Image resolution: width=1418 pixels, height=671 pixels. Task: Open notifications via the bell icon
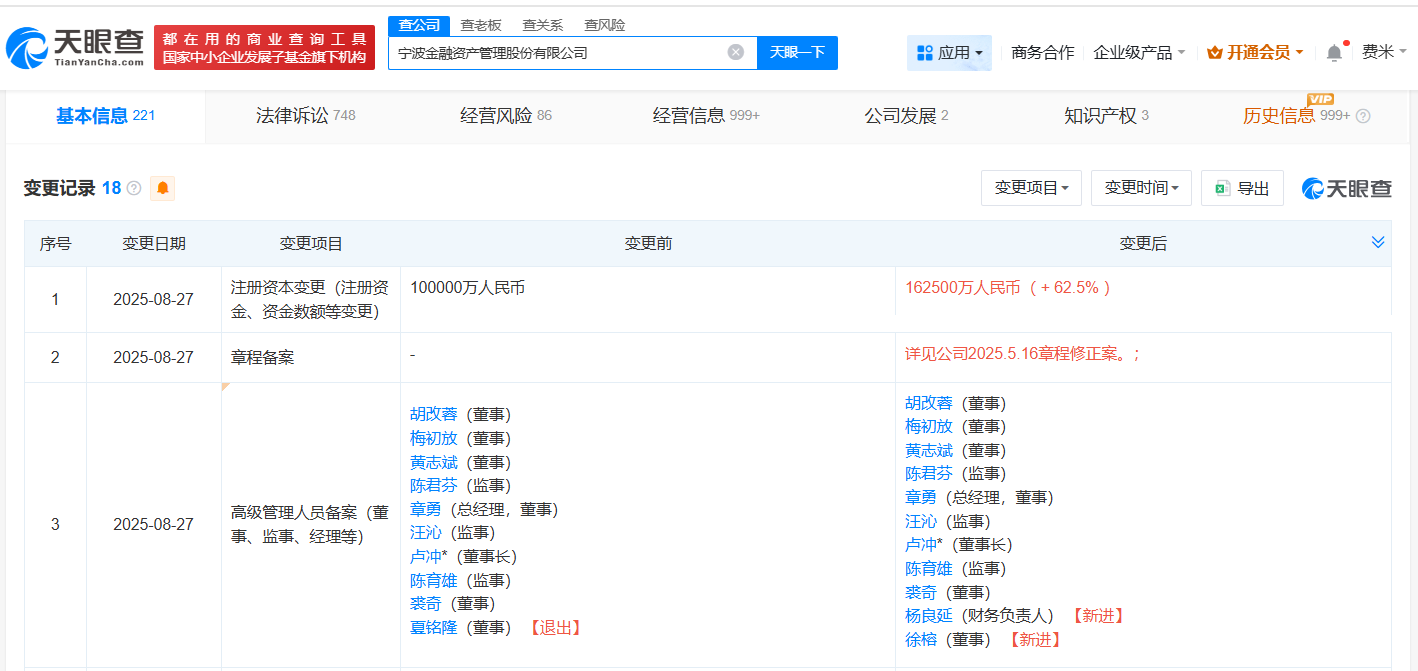point(1334,50)
